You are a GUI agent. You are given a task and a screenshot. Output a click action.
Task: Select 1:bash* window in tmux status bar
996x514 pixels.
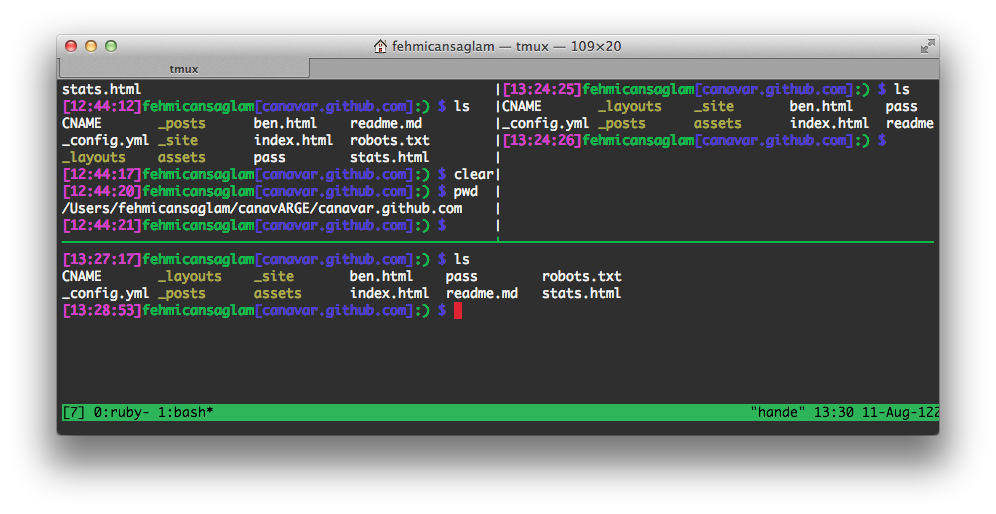185,412
